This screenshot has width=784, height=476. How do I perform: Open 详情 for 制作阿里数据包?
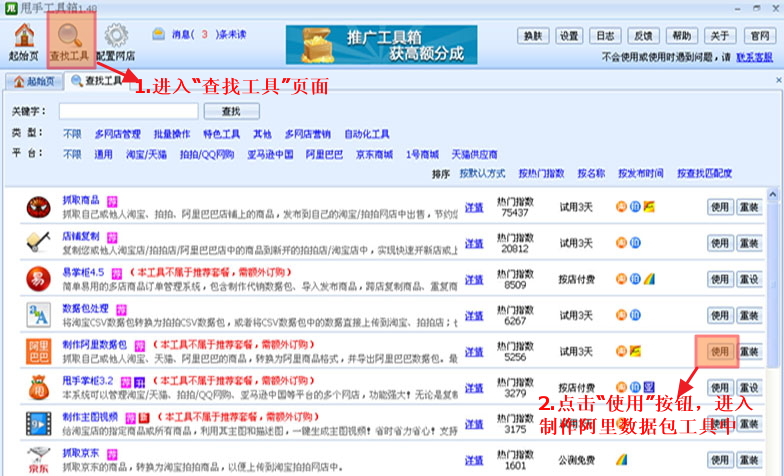click(474, 352)
